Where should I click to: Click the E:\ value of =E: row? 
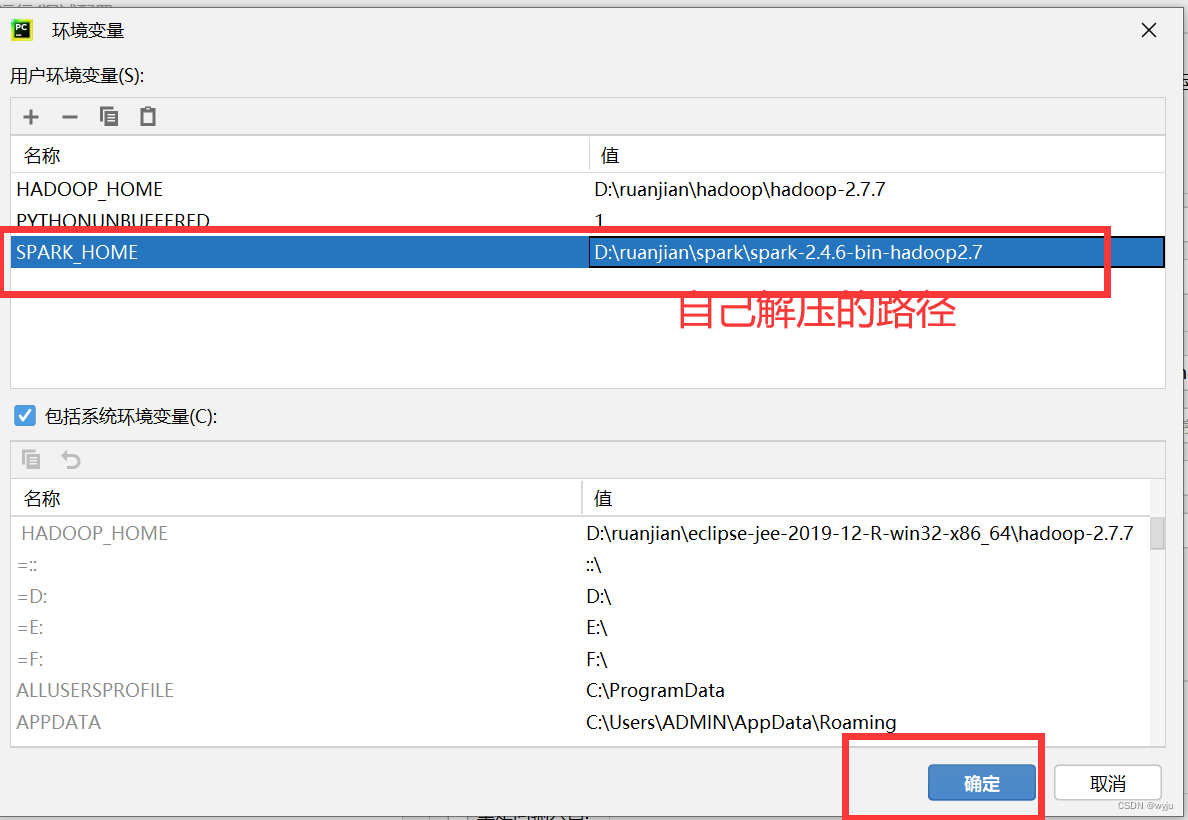pos(596,628)
